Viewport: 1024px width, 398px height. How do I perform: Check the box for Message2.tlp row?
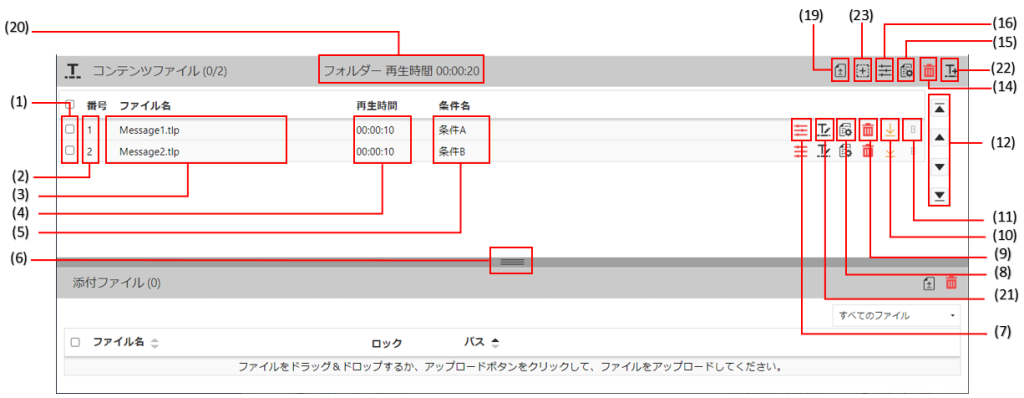pos(70,150)
